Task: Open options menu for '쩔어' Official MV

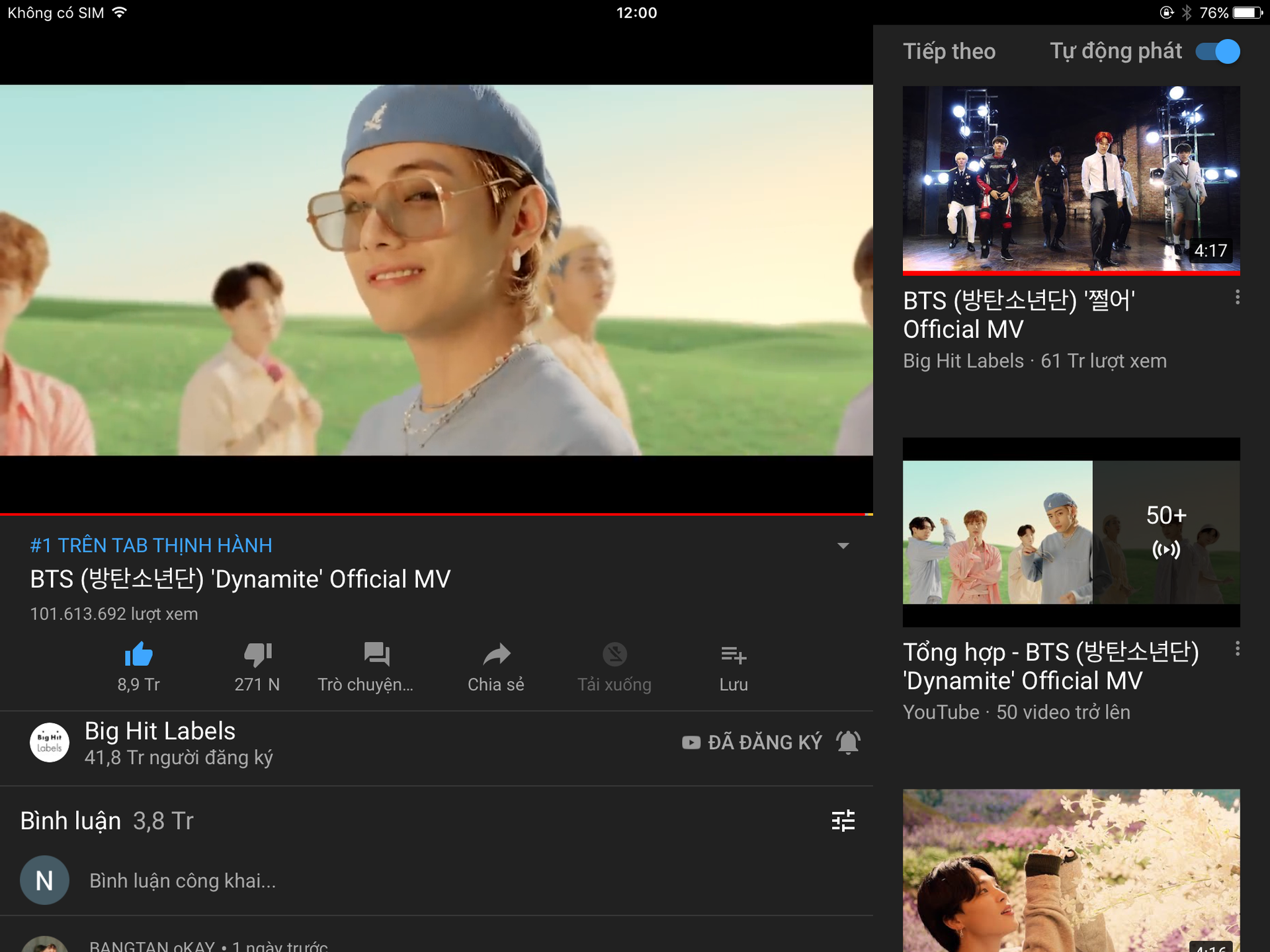Action: [x=1237, y=297]
